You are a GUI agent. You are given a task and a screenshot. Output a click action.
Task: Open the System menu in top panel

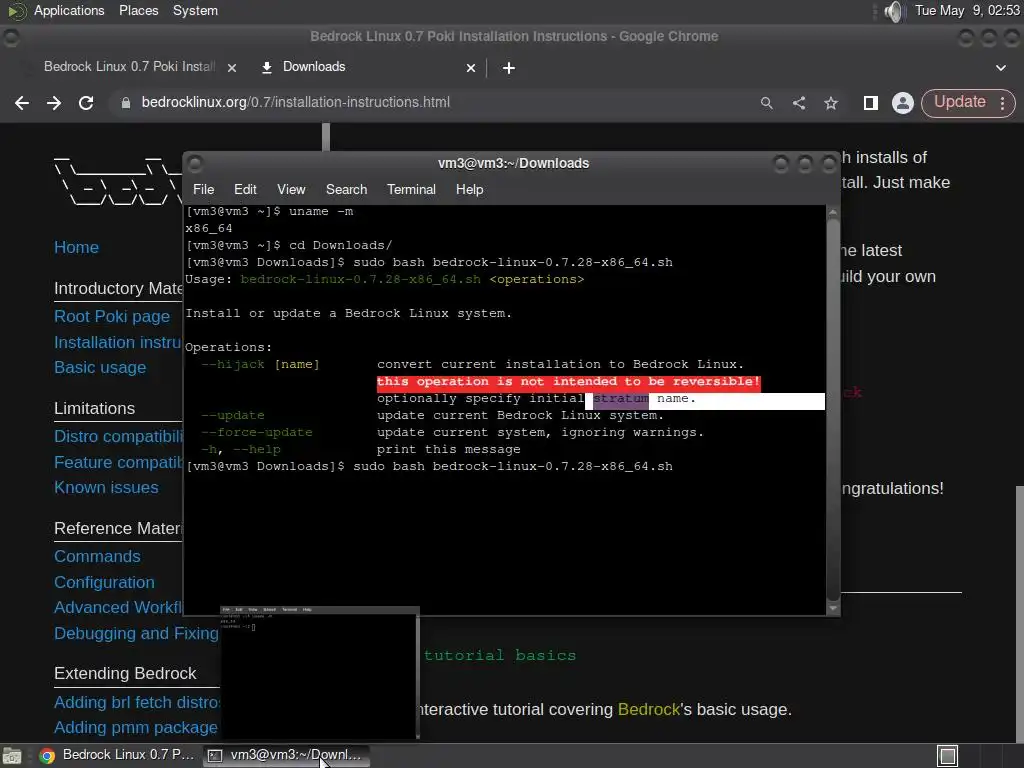[195, 10]
